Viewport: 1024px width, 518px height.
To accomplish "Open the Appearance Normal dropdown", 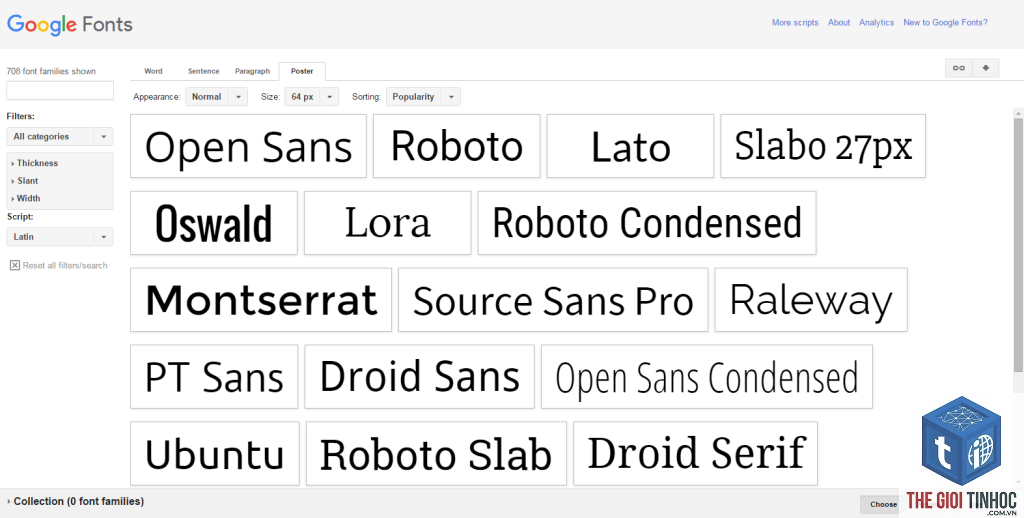I will point(216,97).
